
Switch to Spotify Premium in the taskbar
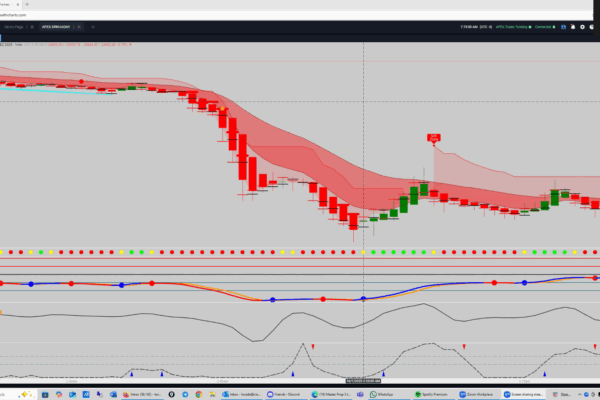[x=432, y=394]
